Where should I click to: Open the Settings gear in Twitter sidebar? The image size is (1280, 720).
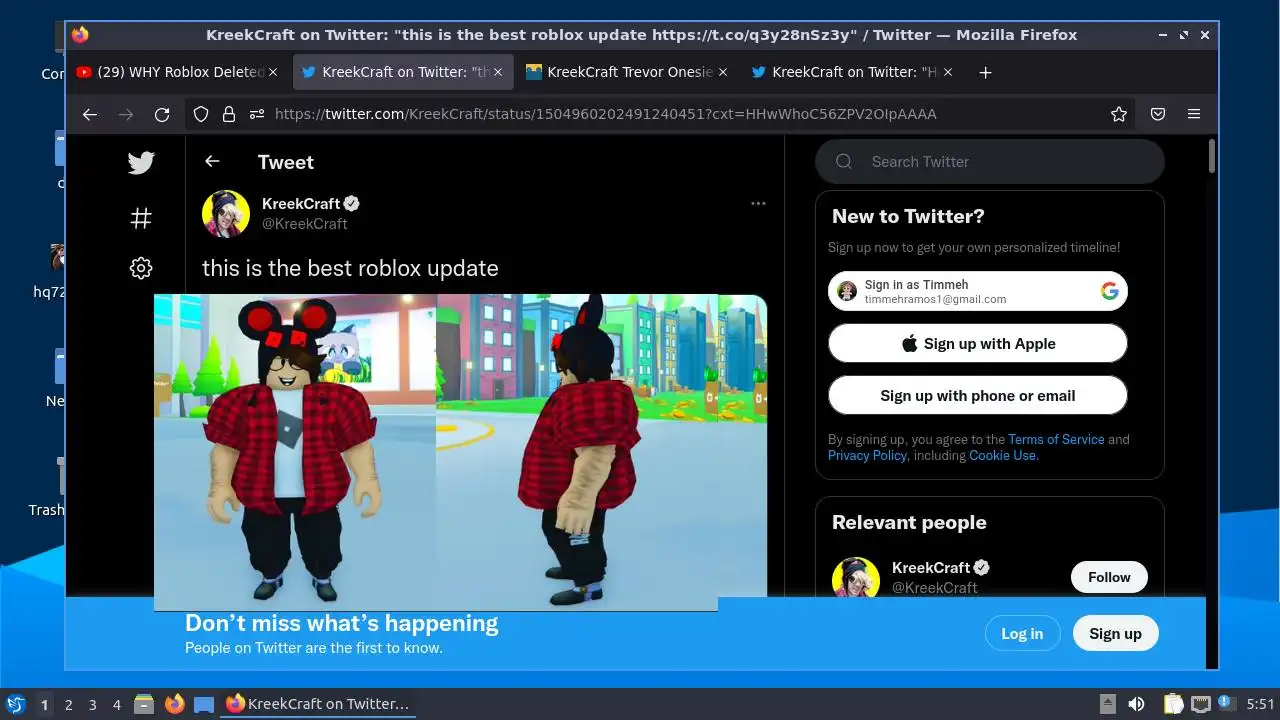(141, 268)
